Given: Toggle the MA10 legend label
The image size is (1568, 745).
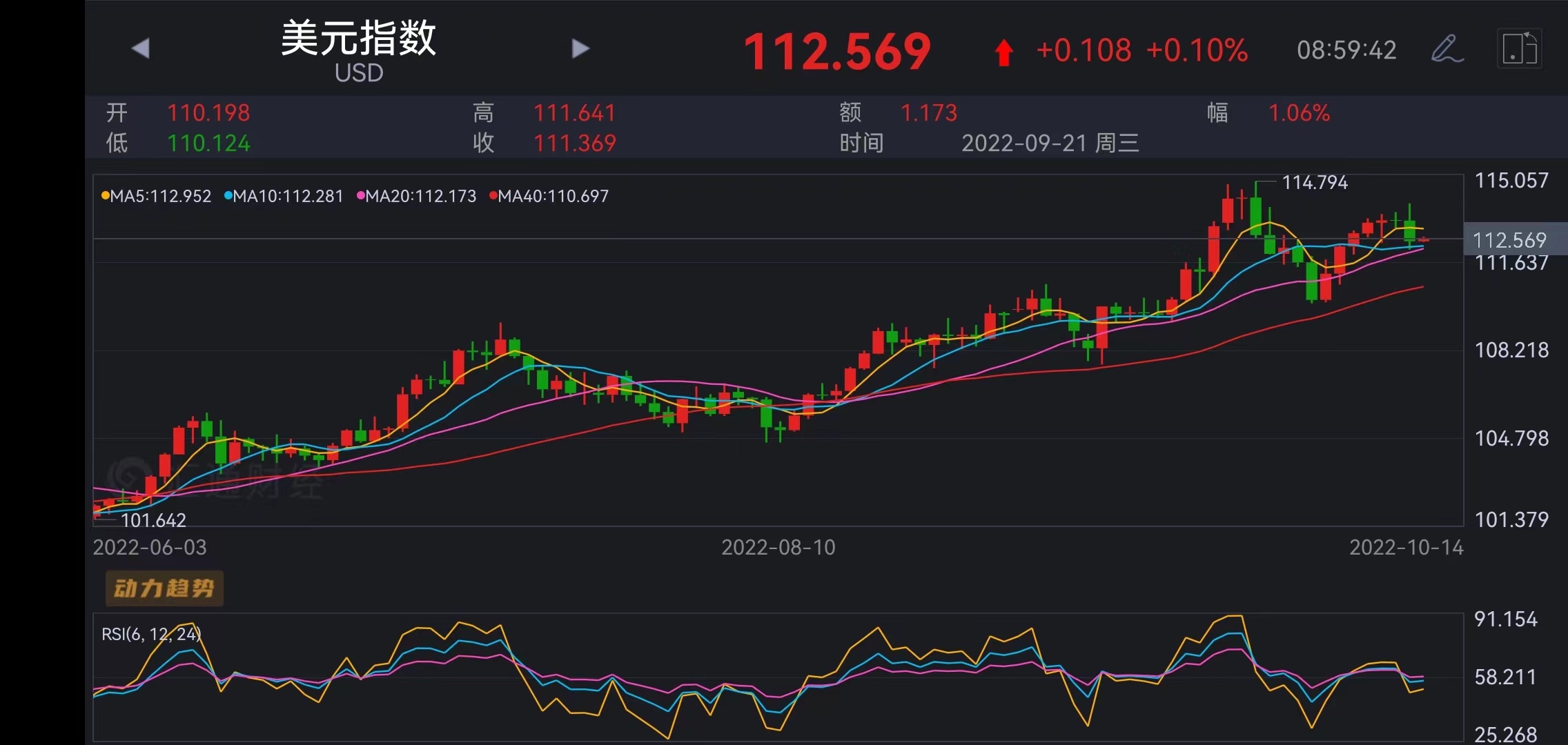Looking at the screenshot, I should coord(284,197).
